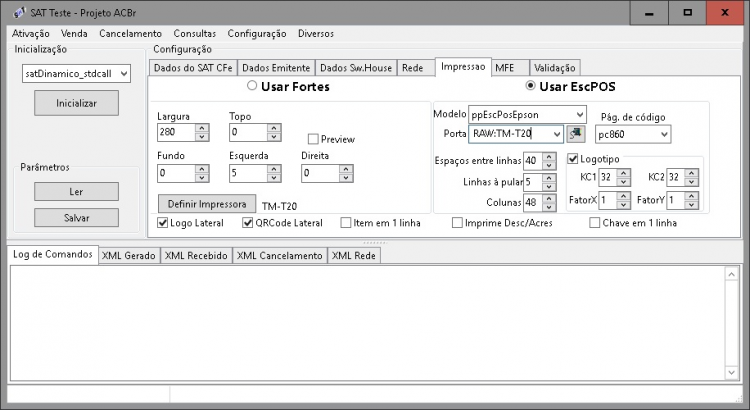Image resolution: width=750 pixels, height=410 pixels.
Task: Click the log scrollbar down arrow
Action: click(x=731, y=372)
